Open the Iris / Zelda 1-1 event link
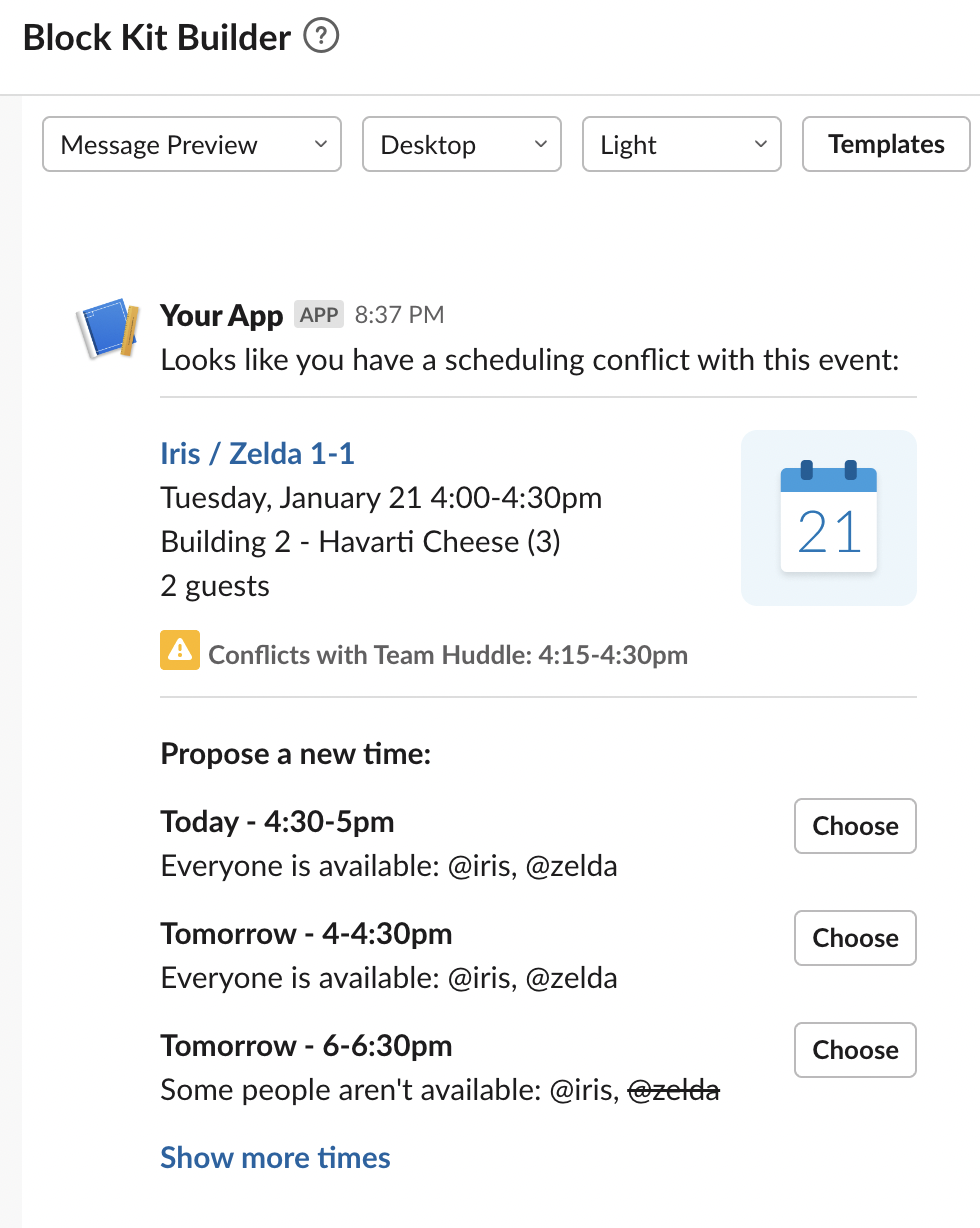980x1228 pixels. (257, 454)
